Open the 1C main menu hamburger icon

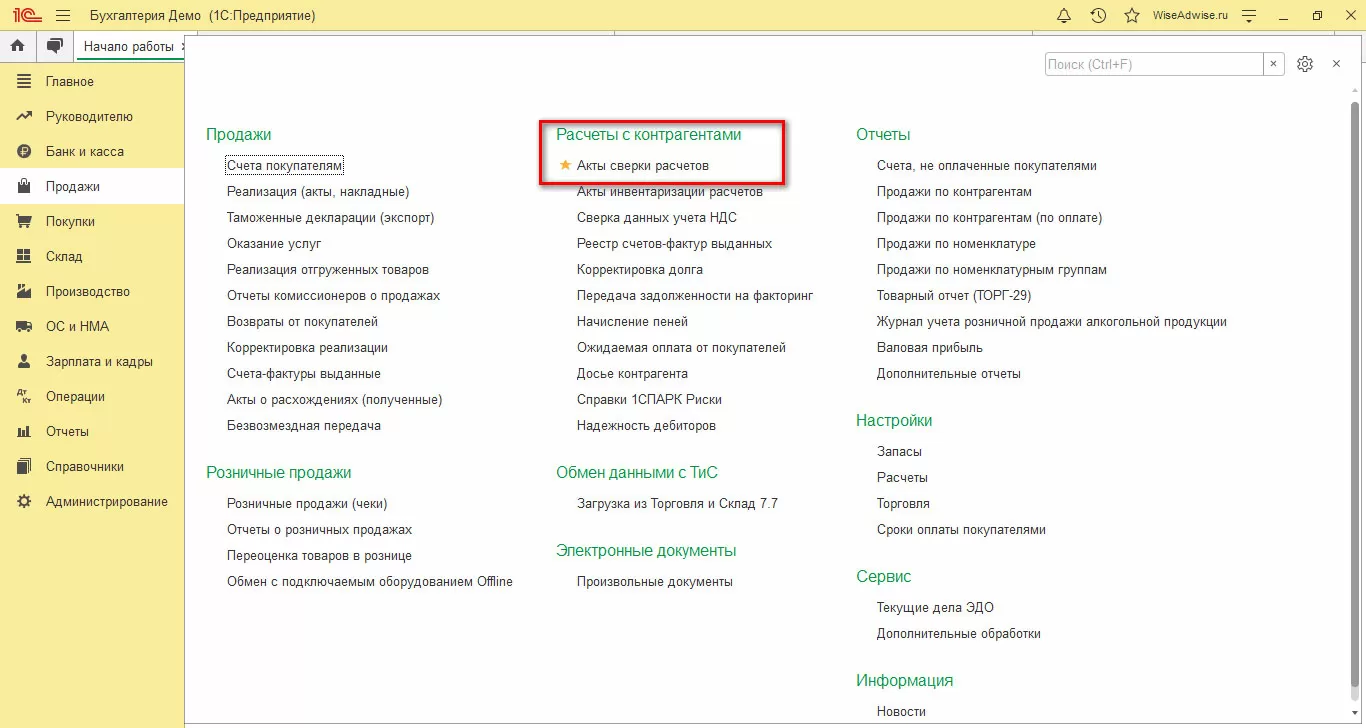point(63,16)
